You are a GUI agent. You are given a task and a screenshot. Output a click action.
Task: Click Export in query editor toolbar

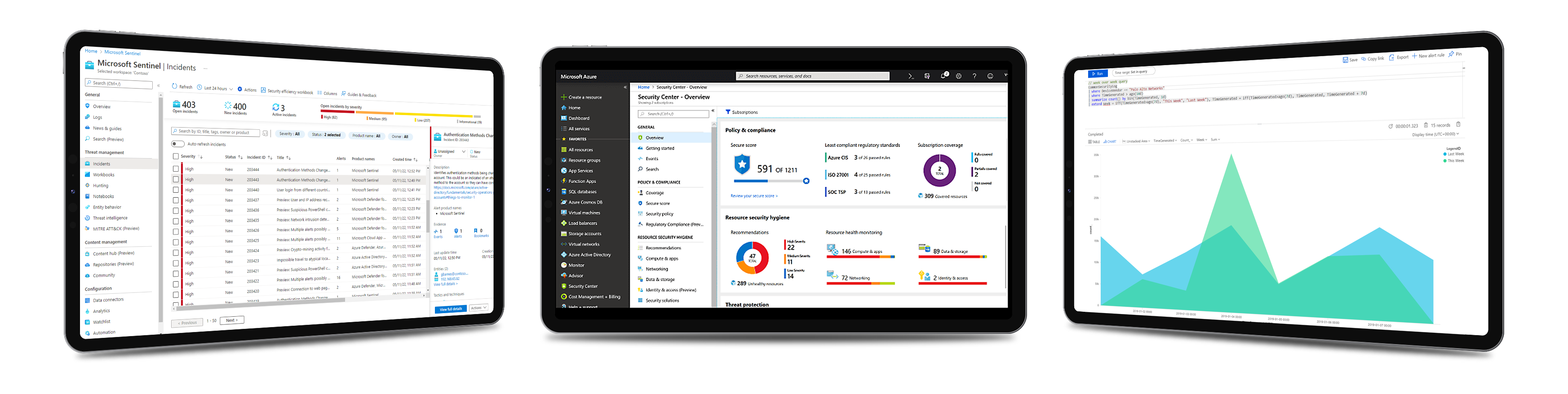pyautogui.click(x=1400, y=57)
